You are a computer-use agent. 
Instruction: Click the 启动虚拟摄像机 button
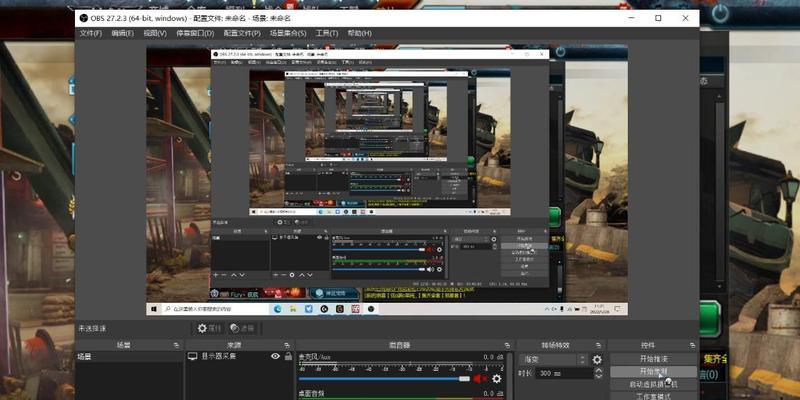point(654,384)
